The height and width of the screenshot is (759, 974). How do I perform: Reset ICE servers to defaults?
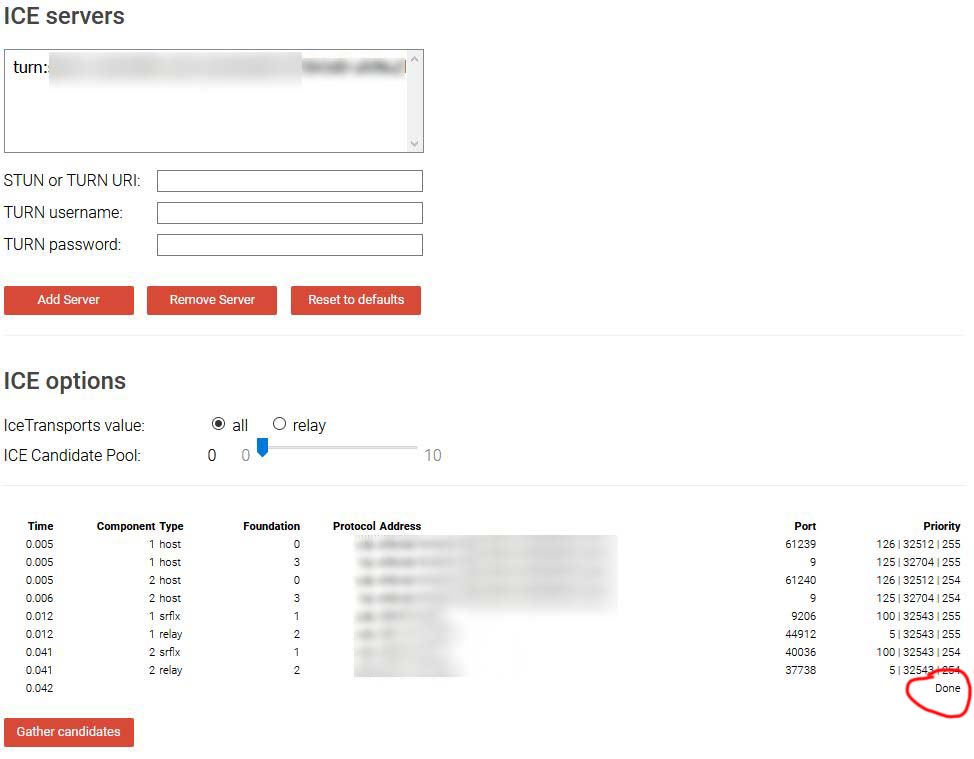point(355,300)
